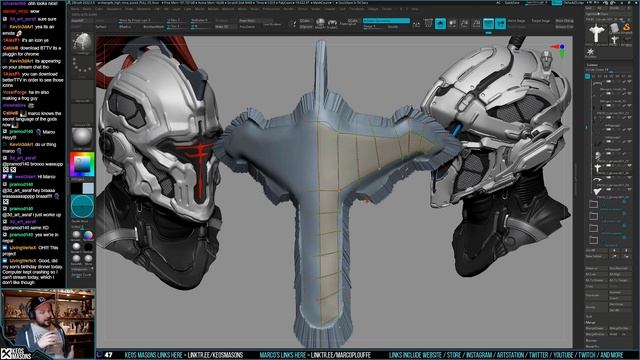Image resolution: width=640 pixels, height=360 pixels.
Task: Expand the first subtool folder icon
Action: point(593,204)
